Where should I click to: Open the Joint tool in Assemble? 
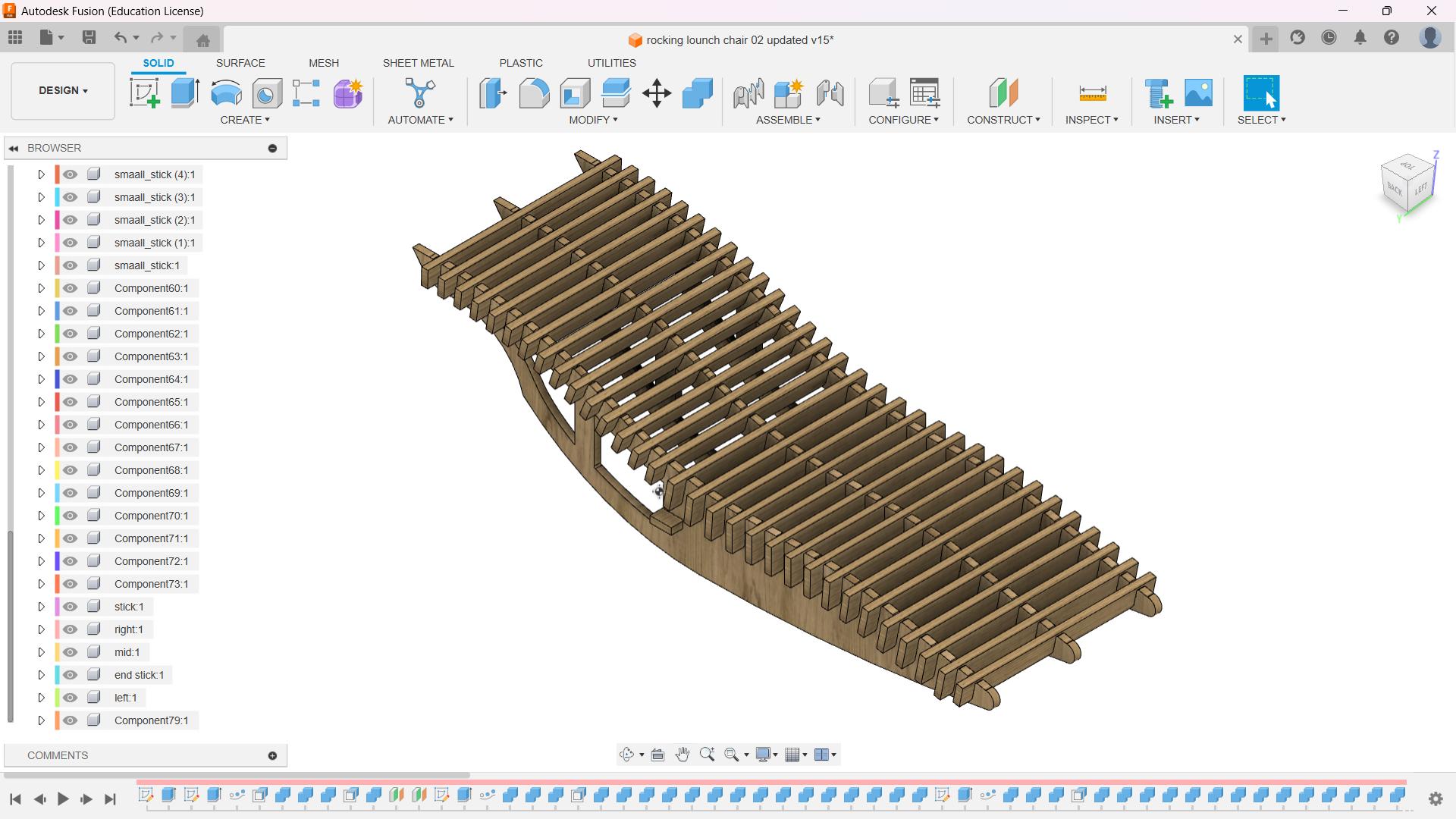[x=748, y=93]
